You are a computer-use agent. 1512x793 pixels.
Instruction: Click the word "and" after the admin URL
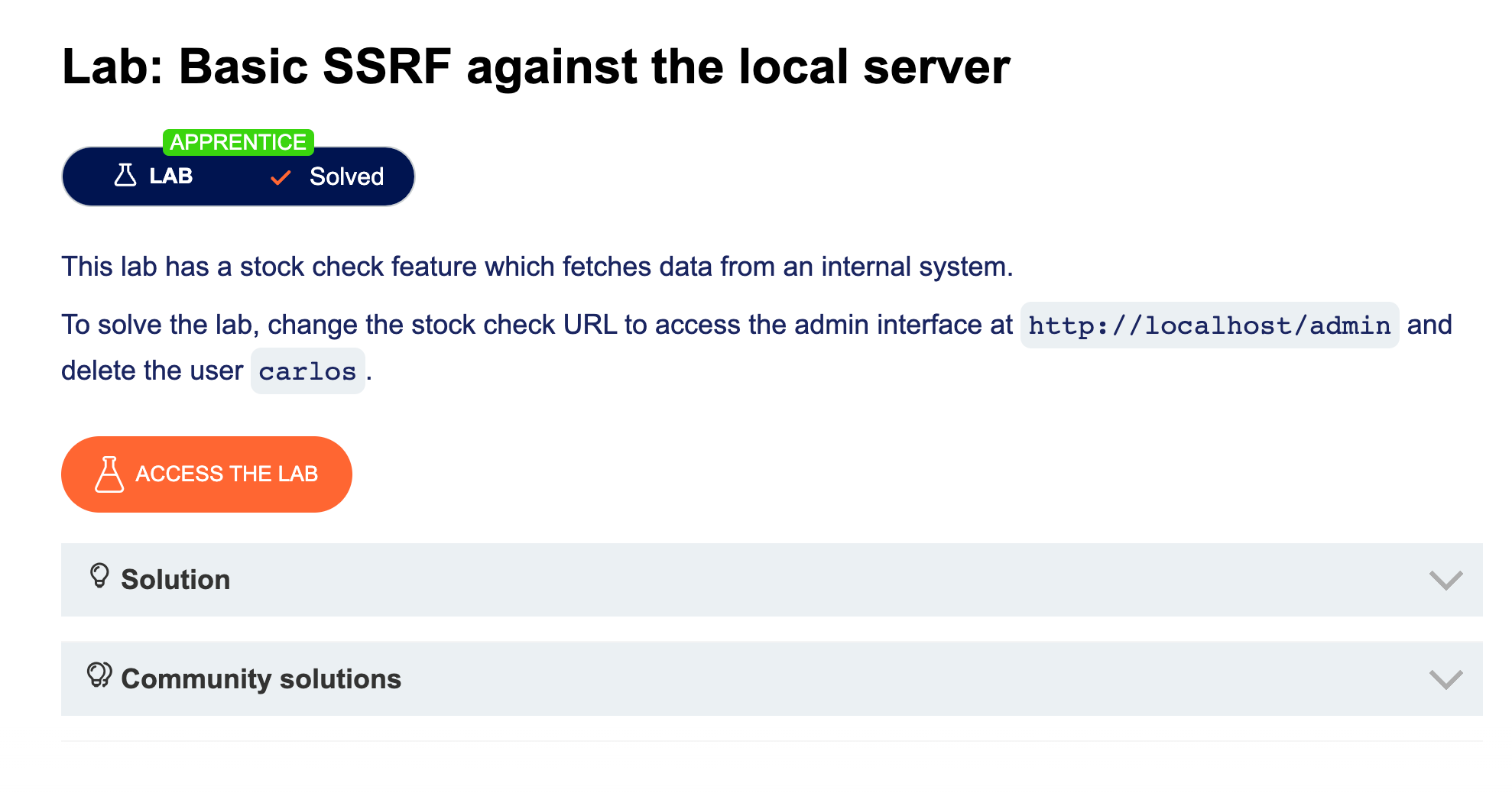pyautogui.click(x=1429, y=325)
